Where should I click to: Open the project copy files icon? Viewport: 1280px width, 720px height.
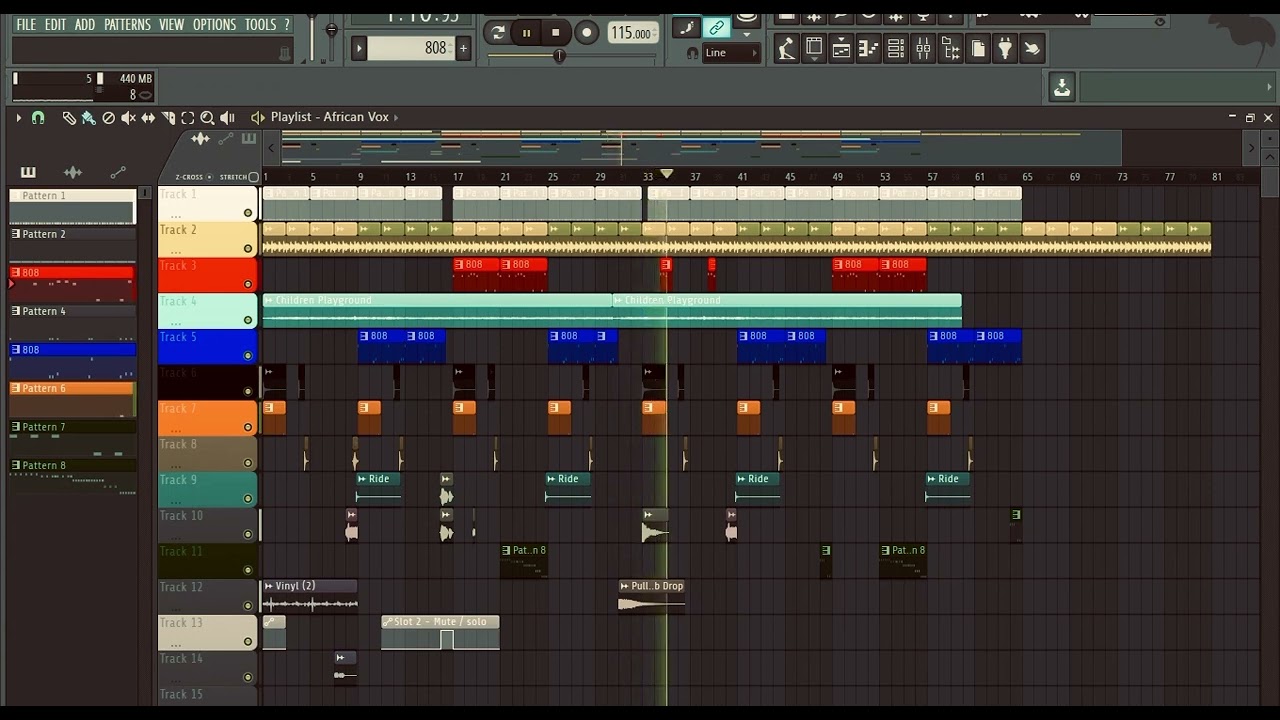978,47
